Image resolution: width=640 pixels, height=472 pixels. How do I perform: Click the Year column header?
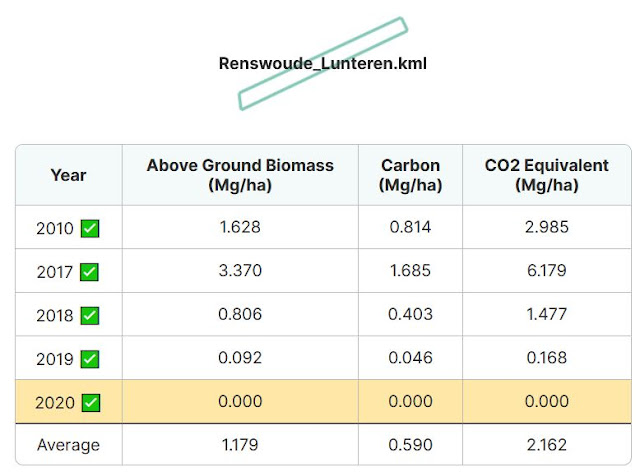point(69,175)
